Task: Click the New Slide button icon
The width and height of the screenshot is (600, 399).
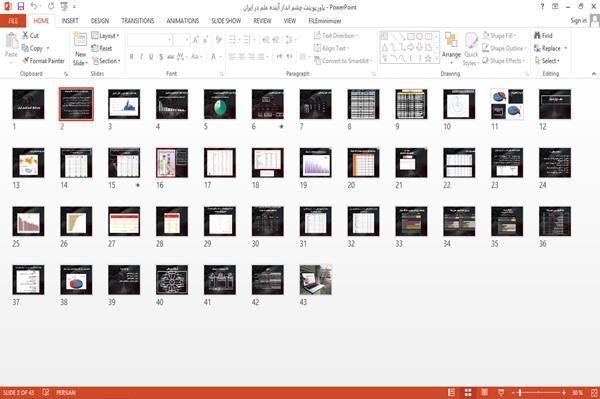Action: coord(80,41)
